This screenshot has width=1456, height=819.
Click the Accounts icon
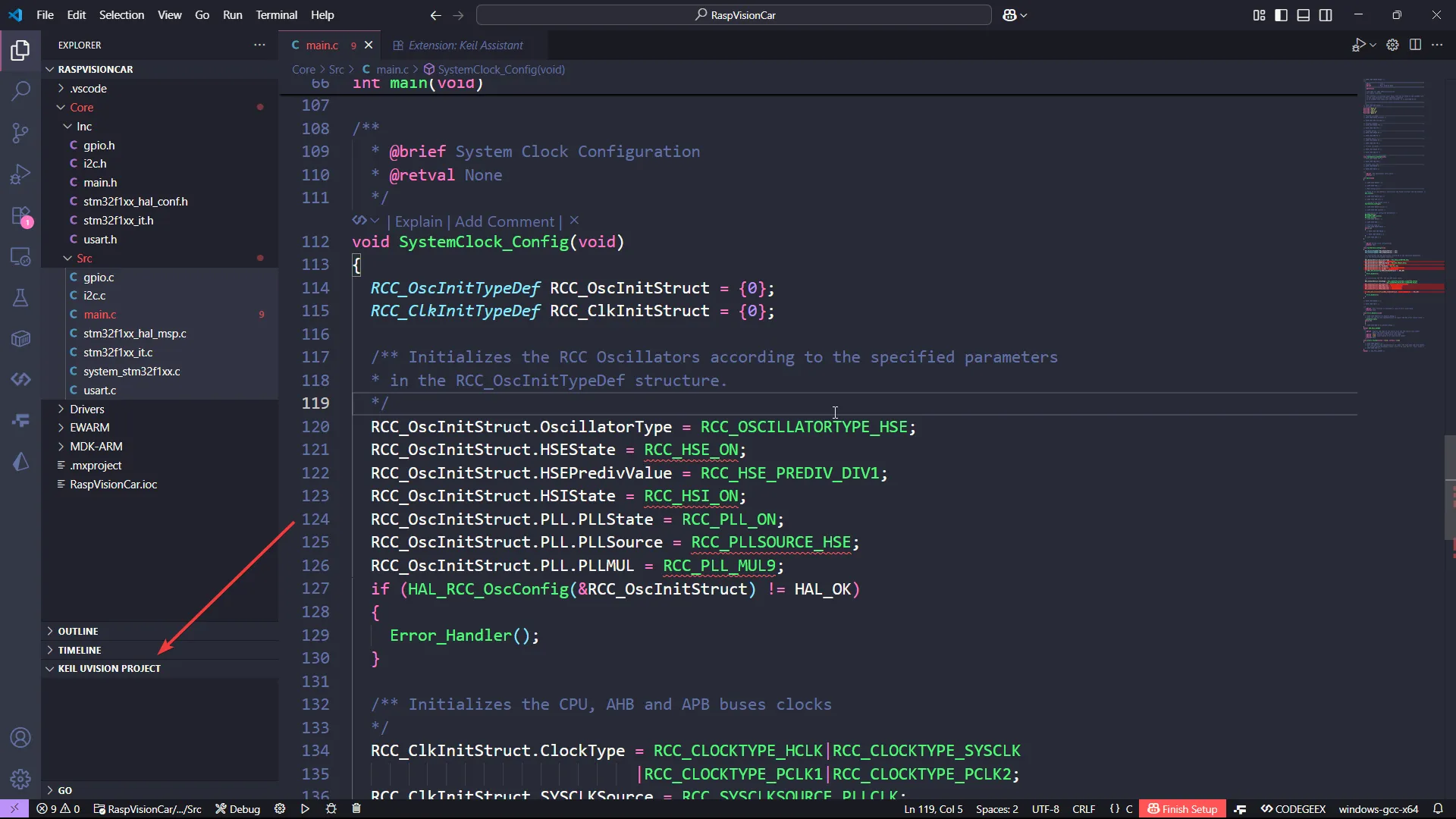point(20,738)
